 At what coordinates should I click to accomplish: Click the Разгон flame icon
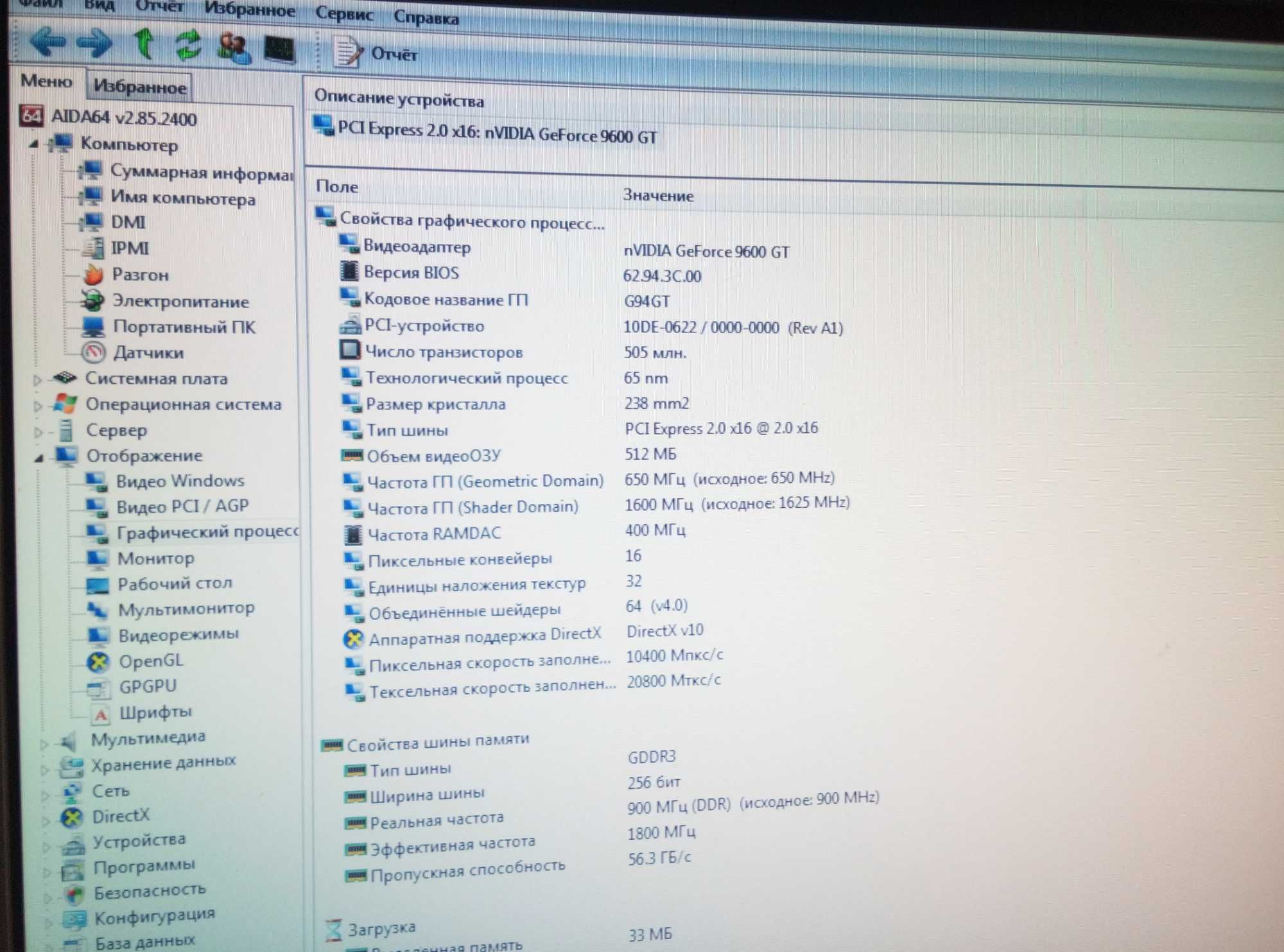[x=94, y=274]
